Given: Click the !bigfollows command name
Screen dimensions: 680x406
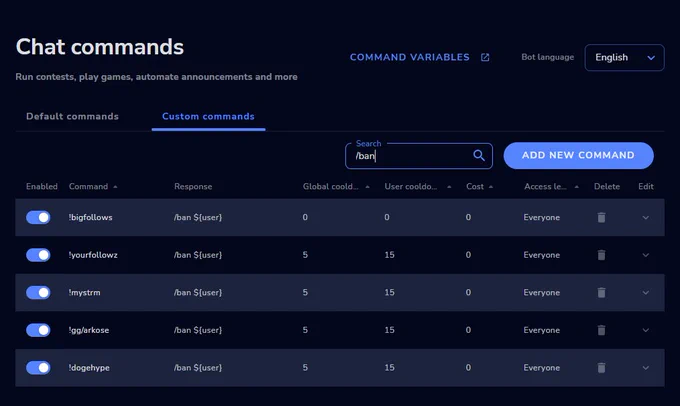Looking at the screenshot, I should [90, 217].
